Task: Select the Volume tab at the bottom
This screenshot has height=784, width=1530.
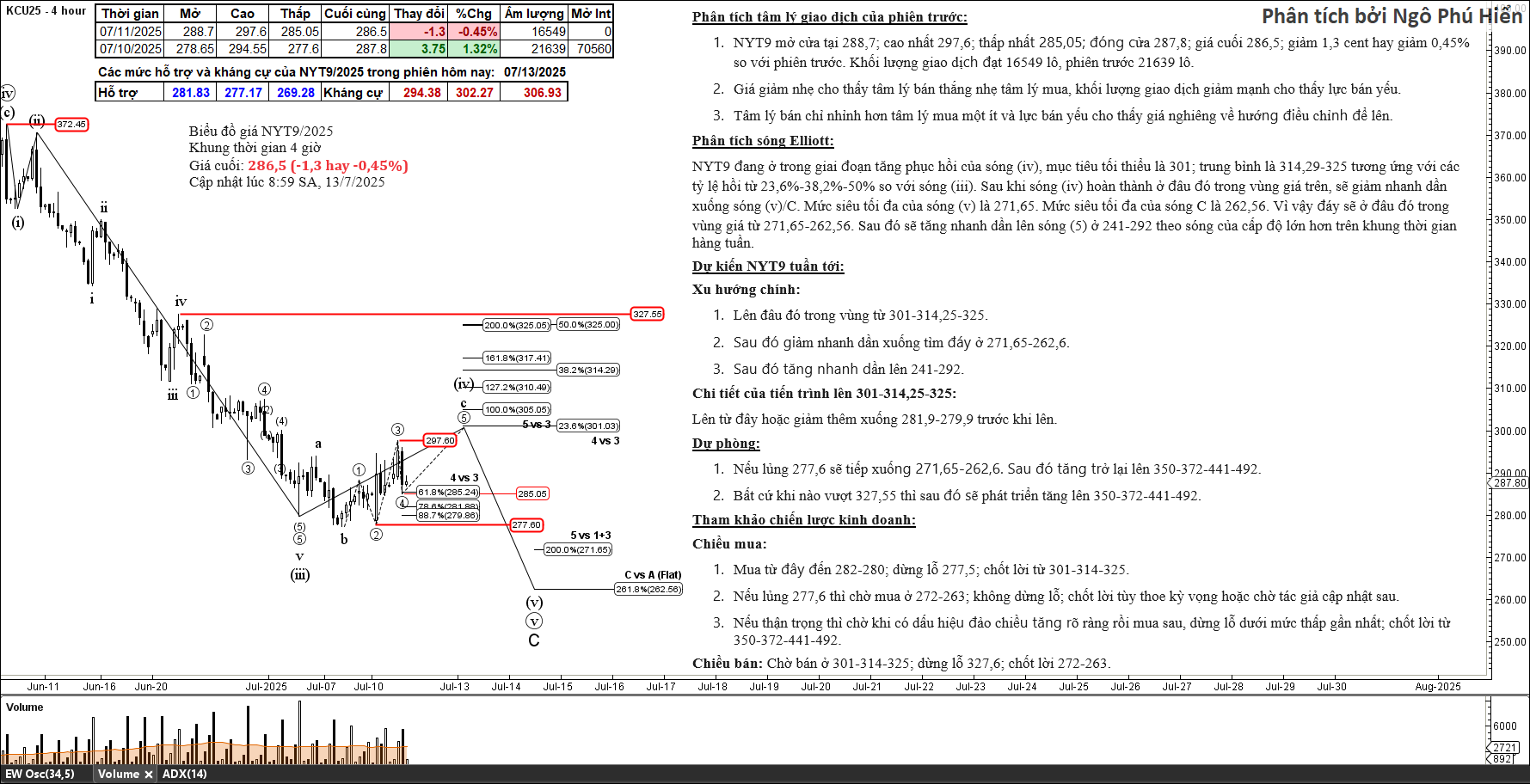Action: (x=118, y=774)
